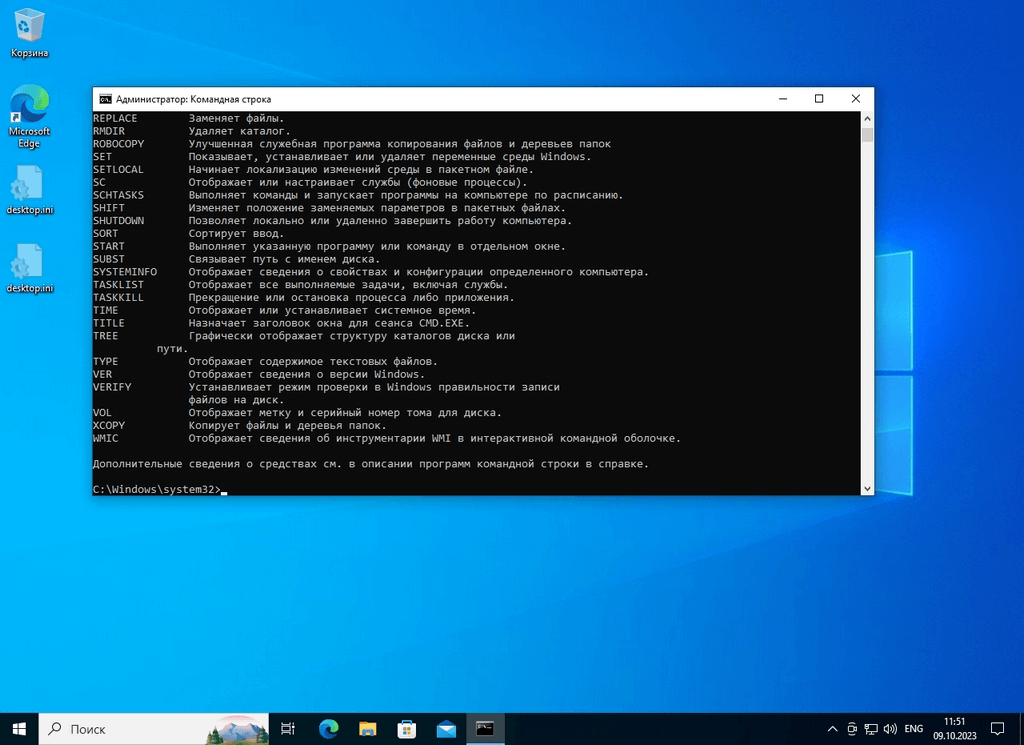Viewport: 1024px width, 745px height.
Task: Click the TITLE command name
Action: pos(108,323)
